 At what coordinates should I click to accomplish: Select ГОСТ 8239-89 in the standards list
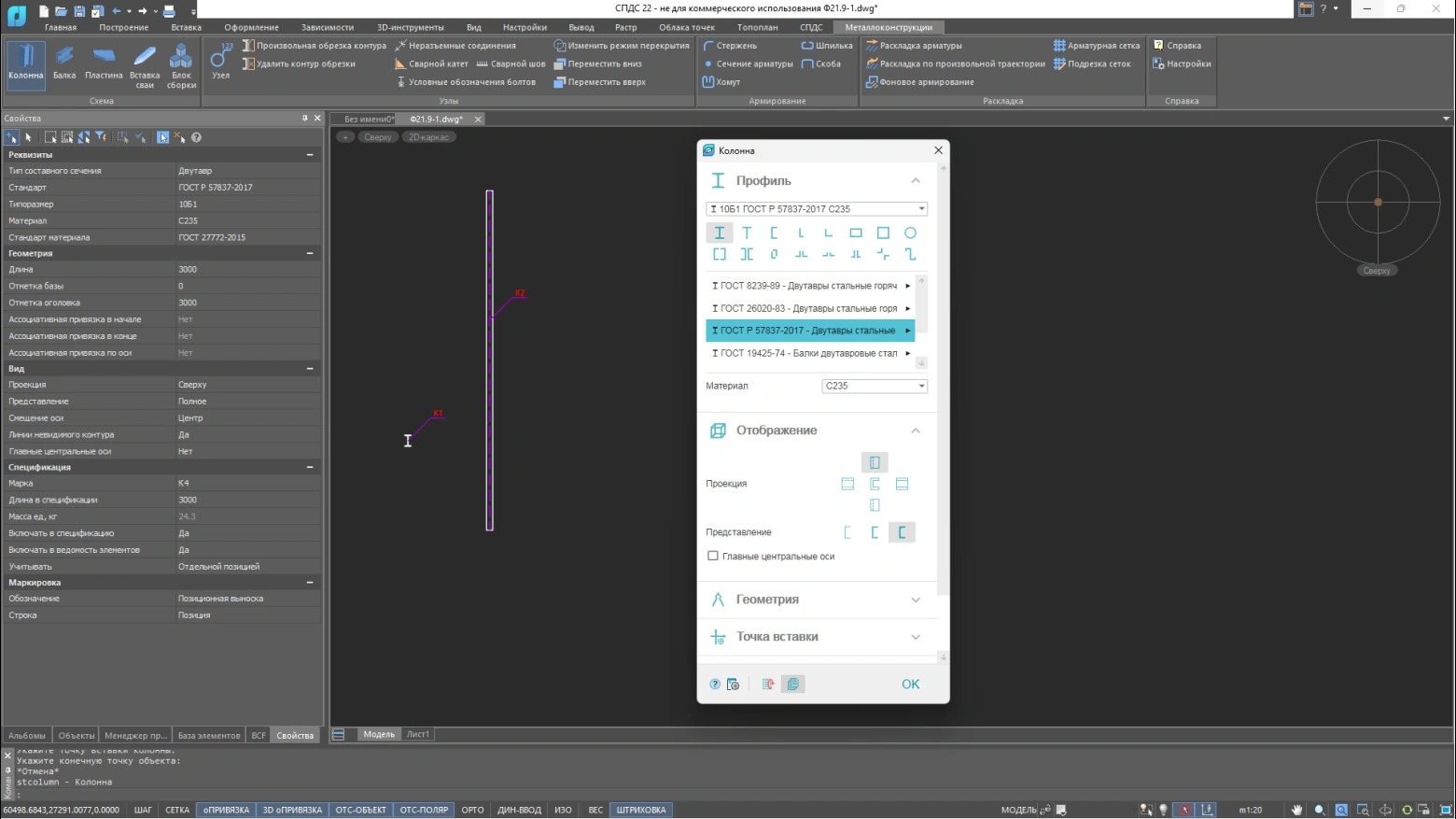[808, 286]
